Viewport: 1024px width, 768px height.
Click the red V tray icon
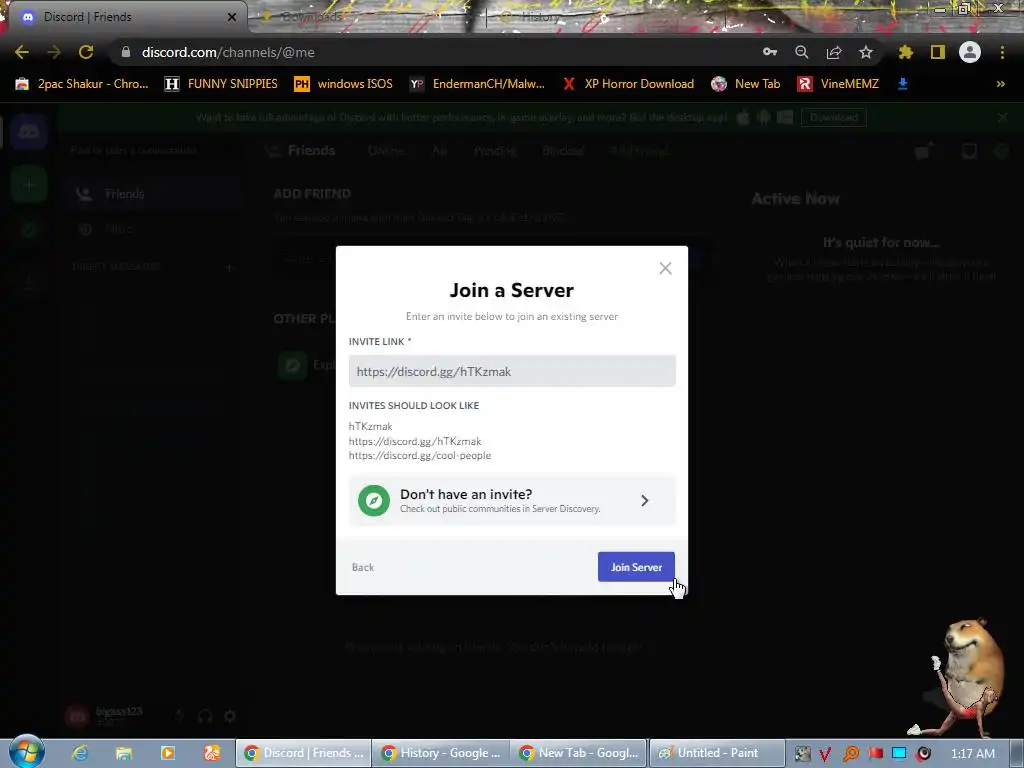(825, 754)
